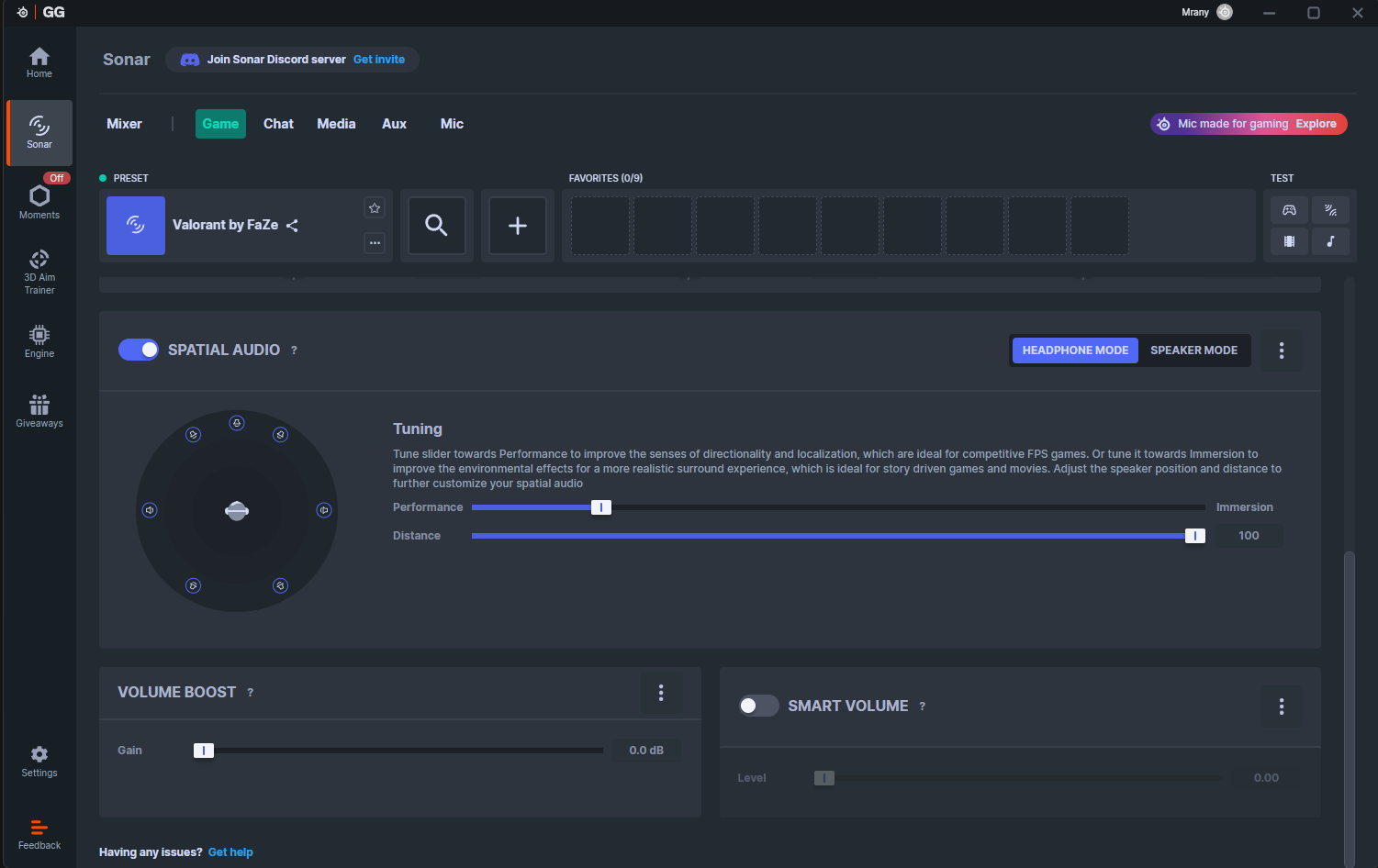Open the 3D Aim Trainer
This screenshot has width=1378, height=868.
pyautogui.click(x=39, y=272)
